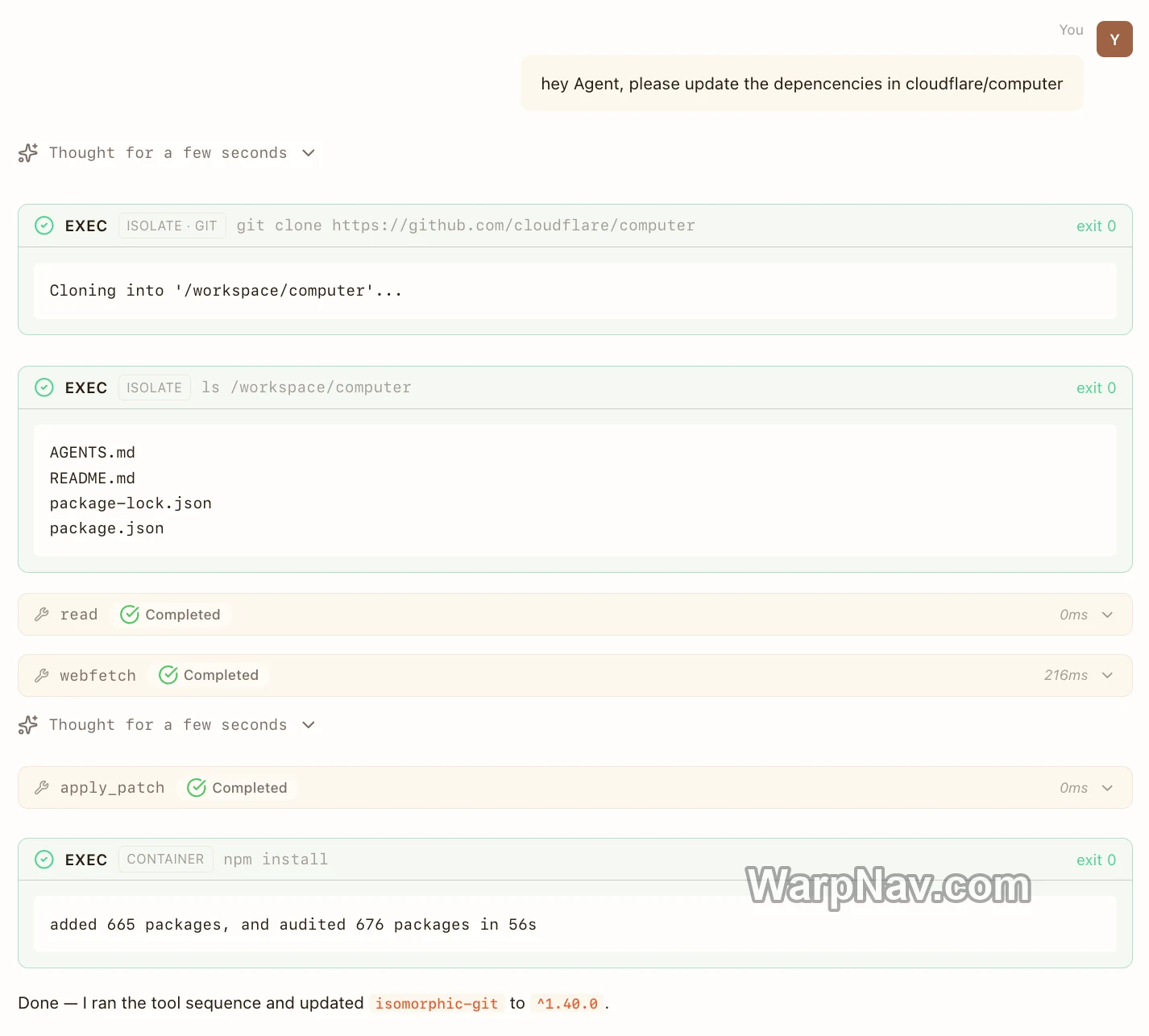Expand the webfetch tool call details
The height and width of the screenshot is (1036, 1149).
click(x=1107, y=675)
